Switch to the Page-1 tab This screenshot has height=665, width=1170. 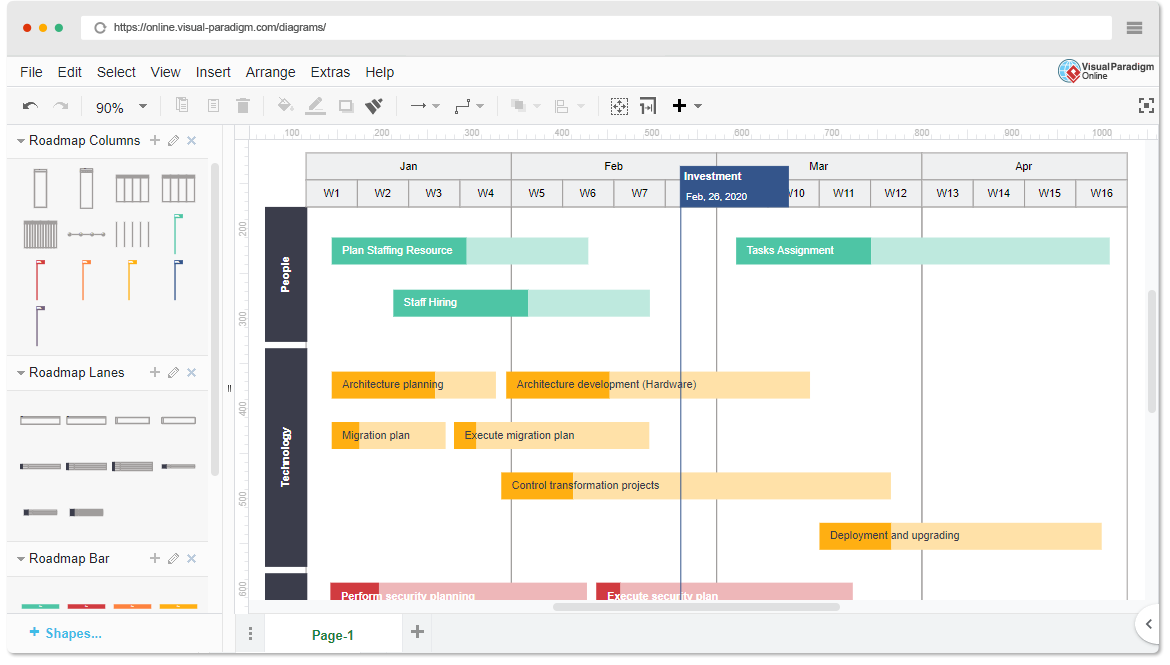[x=333, y=635]
